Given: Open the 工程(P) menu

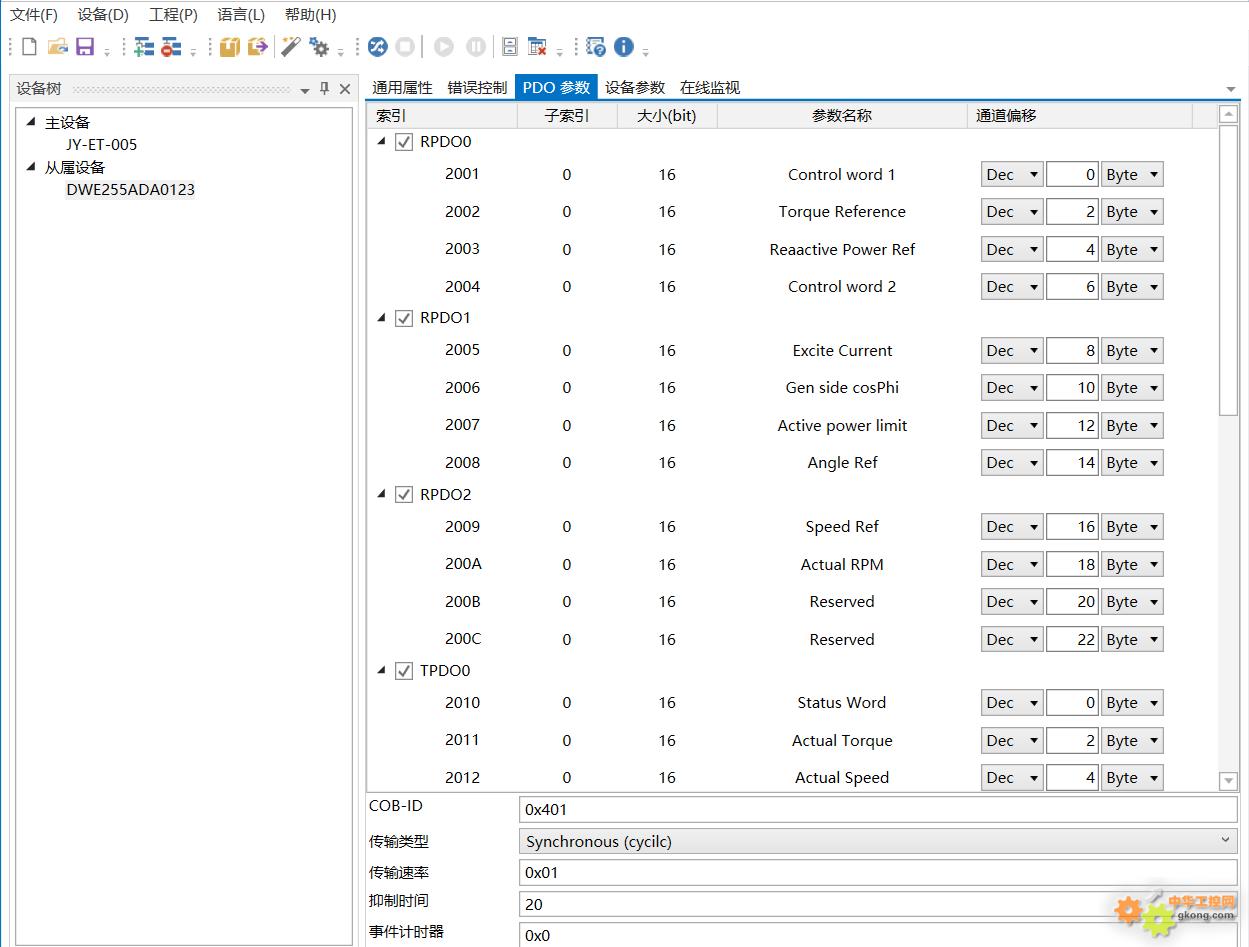Looking at the screenshot, I should [x=173, y=15].
